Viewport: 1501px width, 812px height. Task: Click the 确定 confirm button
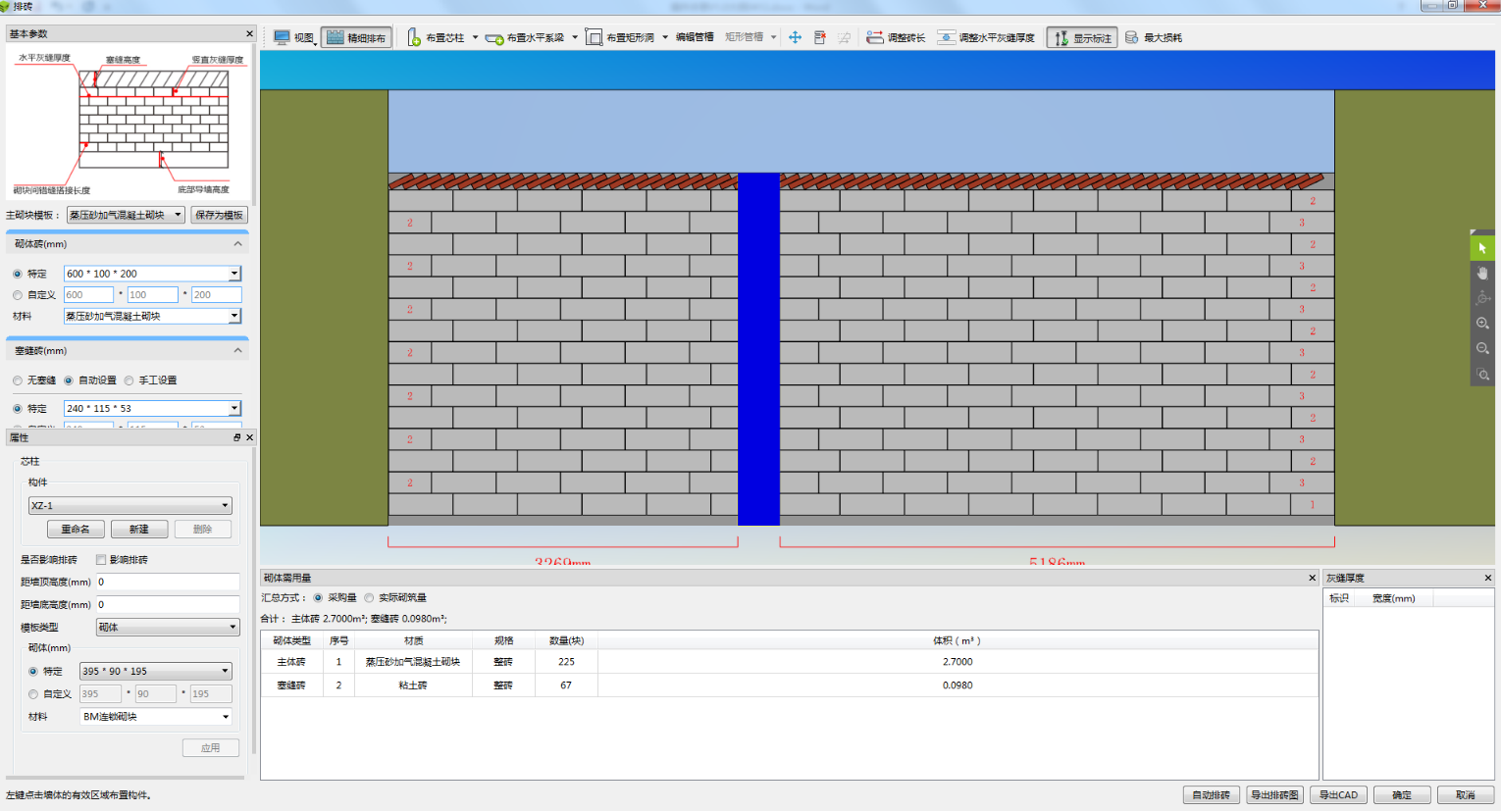pyautogui.click(x=1402, y=795)
